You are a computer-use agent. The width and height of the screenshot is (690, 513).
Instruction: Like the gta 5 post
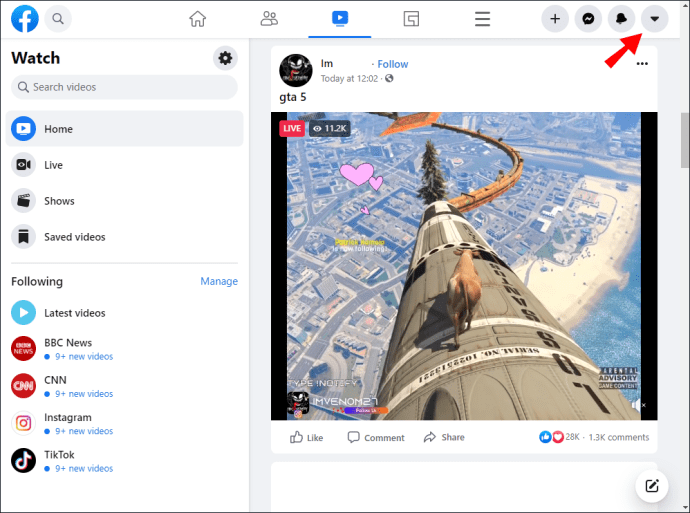(x=306, y=437)
